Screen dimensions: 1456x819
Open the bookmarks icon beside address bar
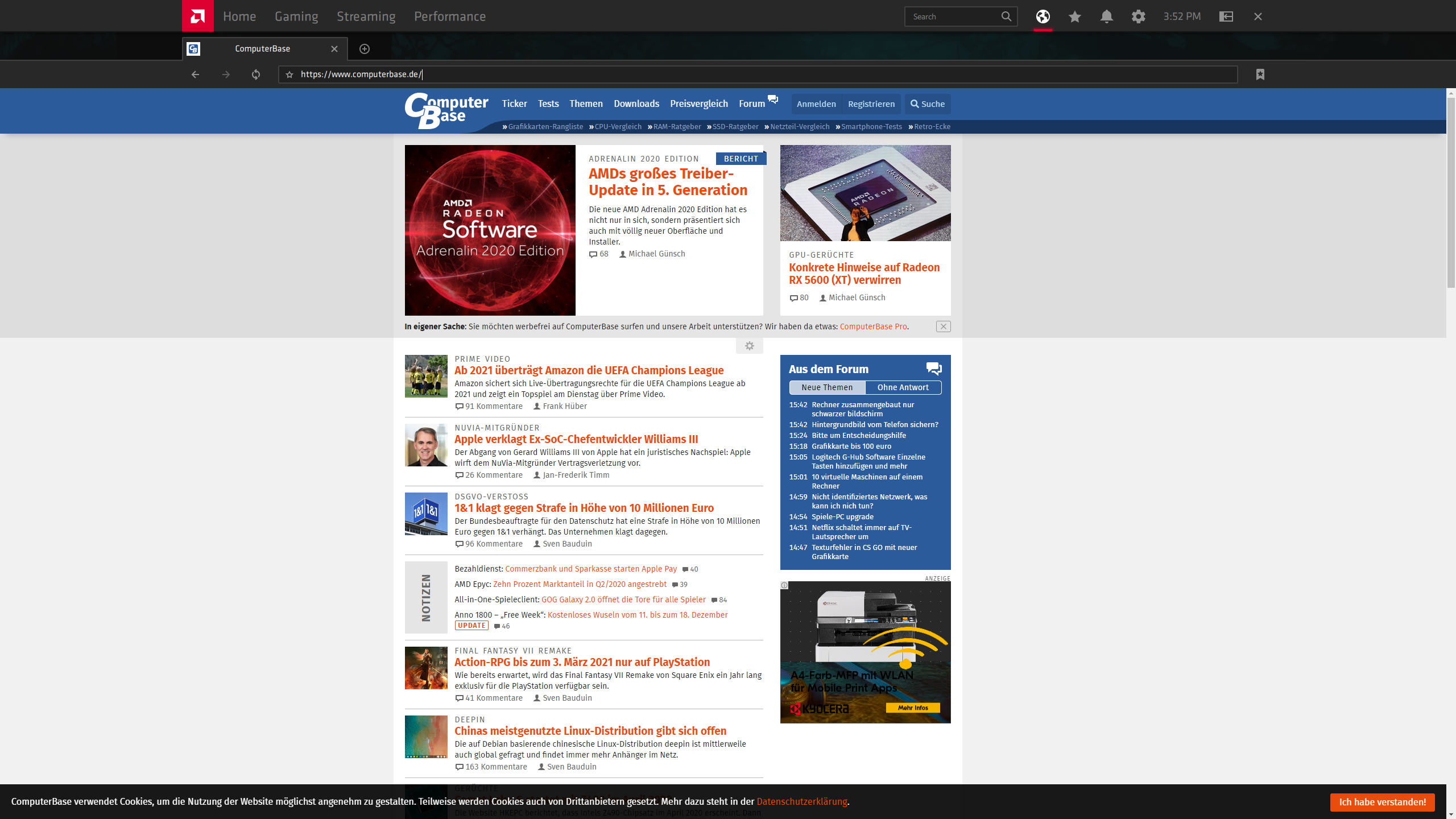pos(1260,75)
